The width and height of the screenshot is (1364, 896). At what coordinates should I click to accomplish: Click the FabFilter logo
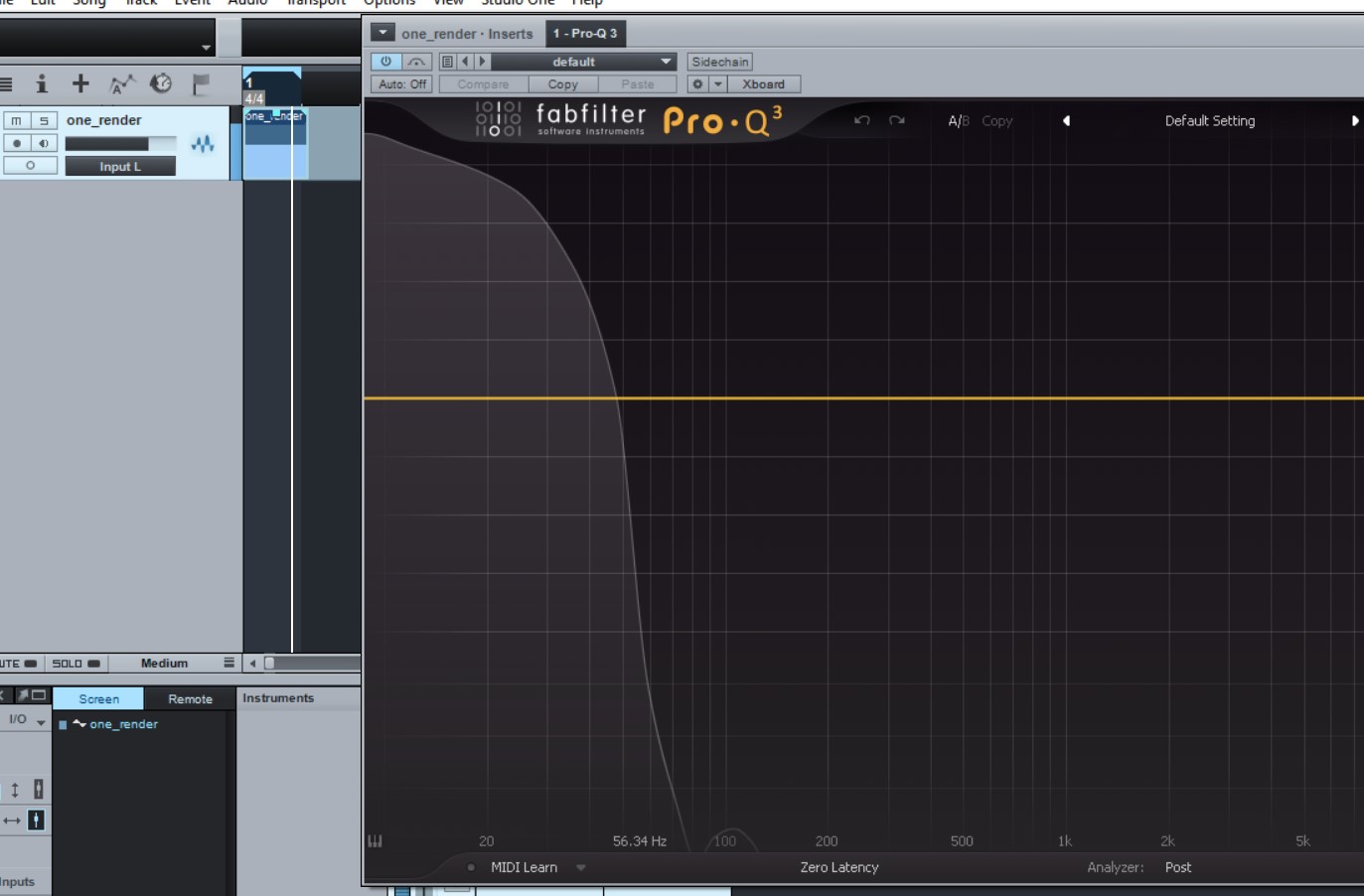(561, 119)
